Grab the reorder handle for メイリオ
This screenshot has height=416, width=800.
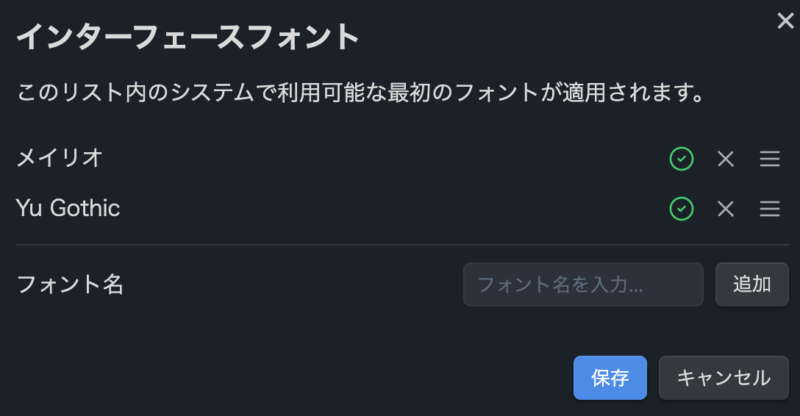tap(769, 159)
